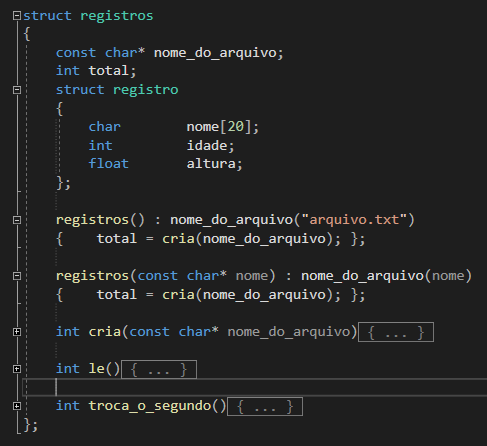Click the gray 'nome' parameter after char*
Screen dimensions: 487x446
(x=252, y=276)
